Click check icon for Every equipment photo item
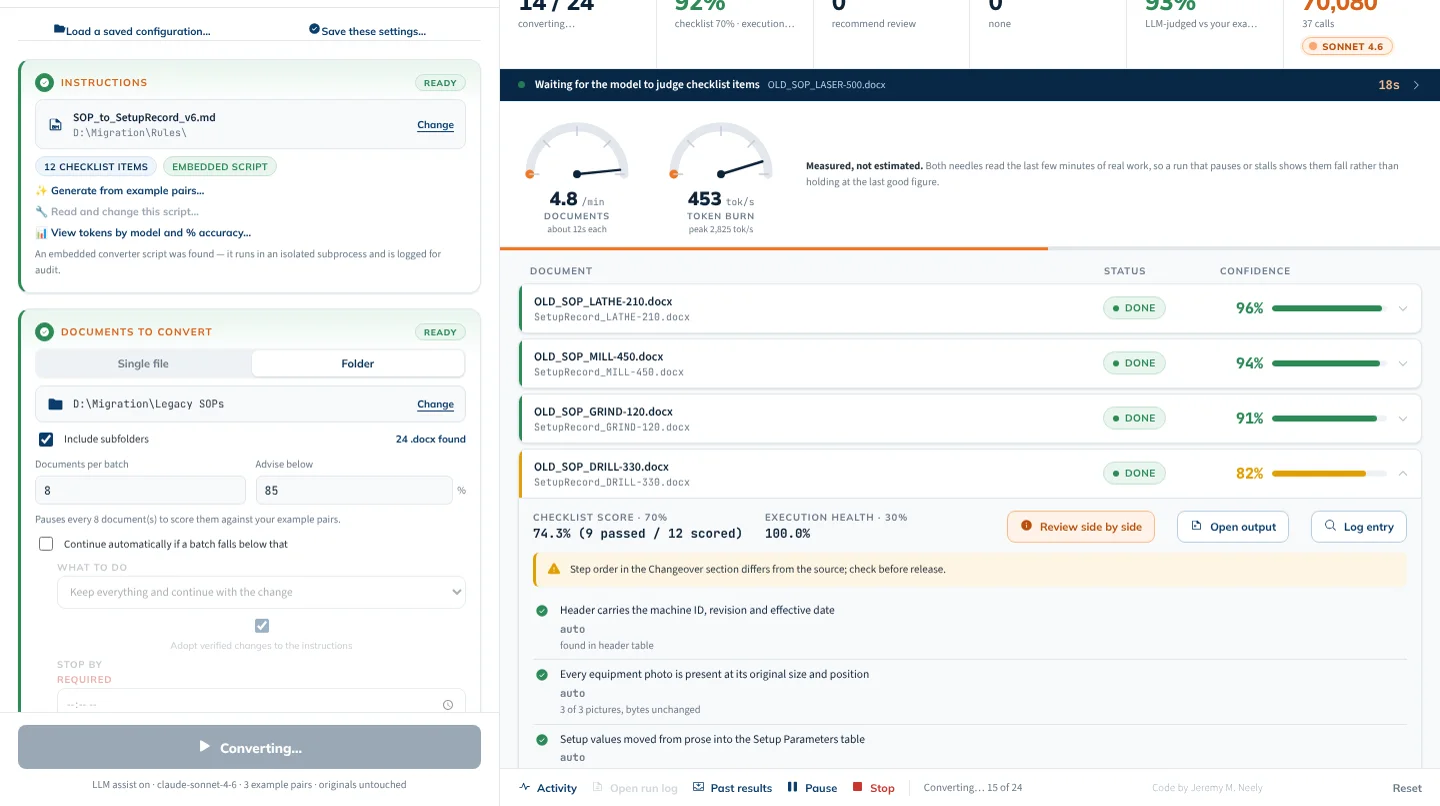 (542, 675)
